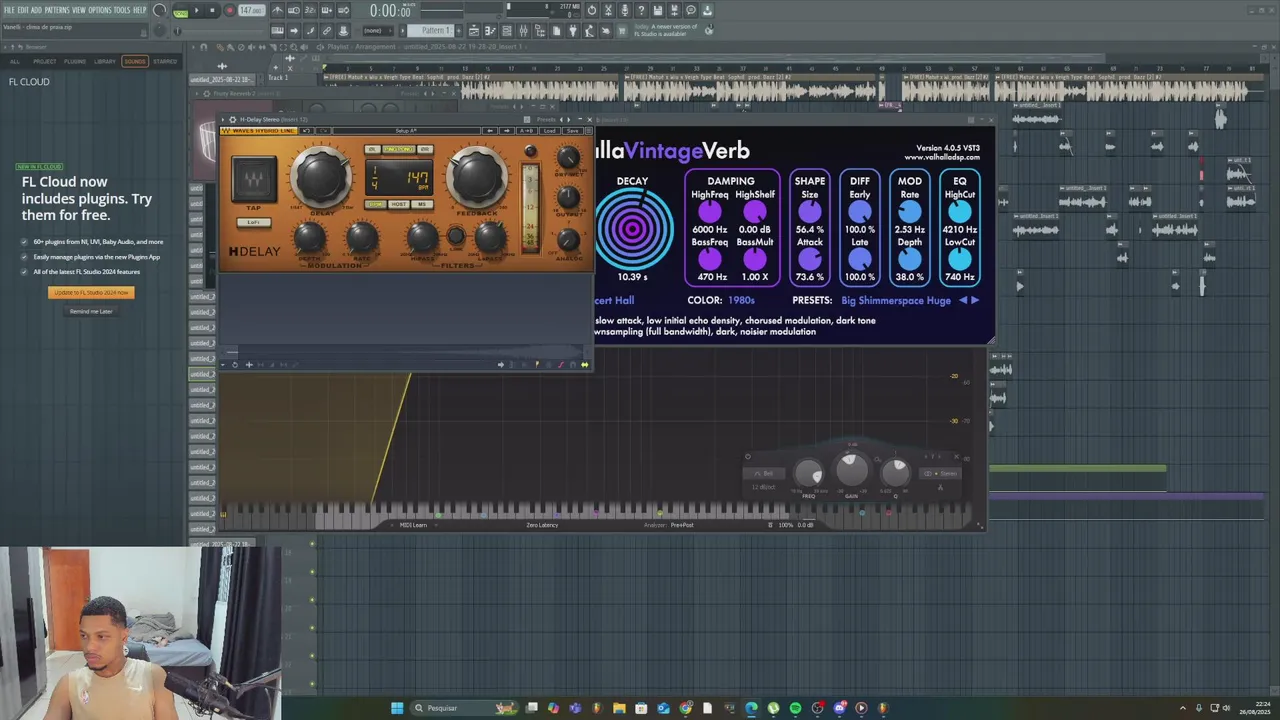Open the Pattern 1 selector dropdown
1280x720 pixels.
pos(431,31)
